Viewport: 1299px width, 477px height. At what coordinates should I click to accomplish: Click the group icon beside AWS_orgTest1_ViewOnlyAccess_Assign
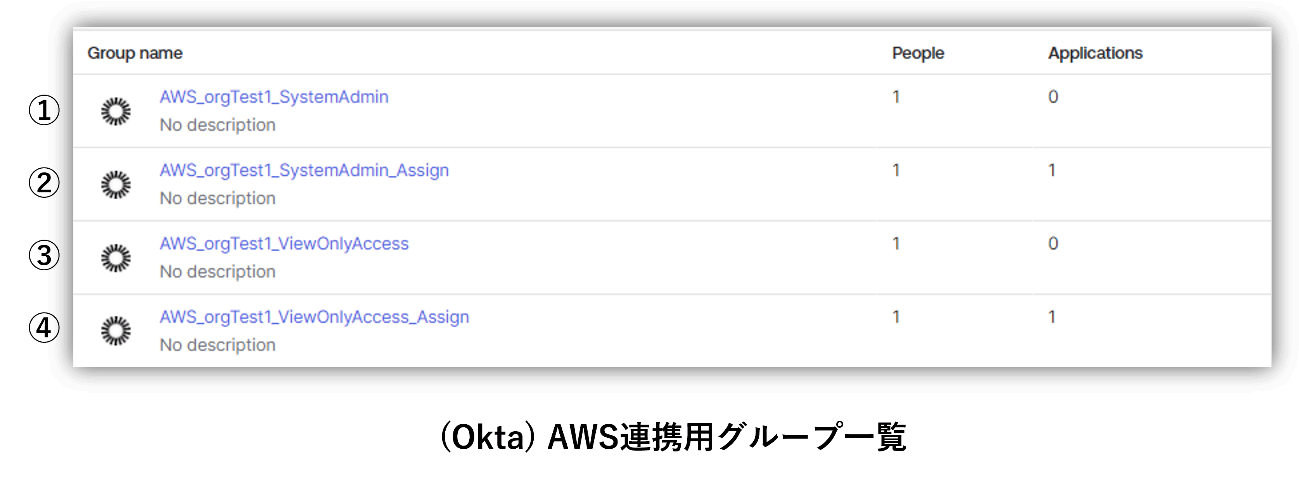(117, 330)
